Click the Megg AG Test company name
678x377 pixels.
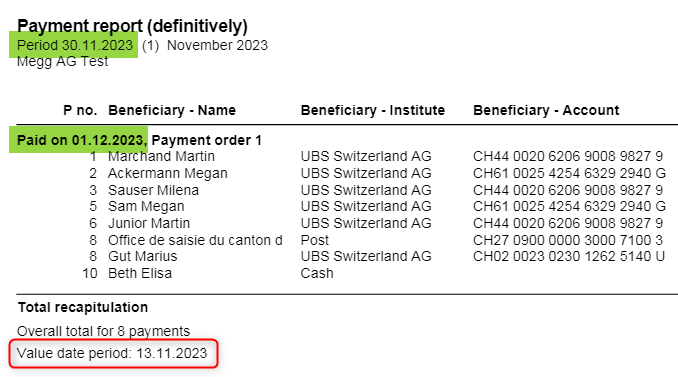[x=63, y=61]
